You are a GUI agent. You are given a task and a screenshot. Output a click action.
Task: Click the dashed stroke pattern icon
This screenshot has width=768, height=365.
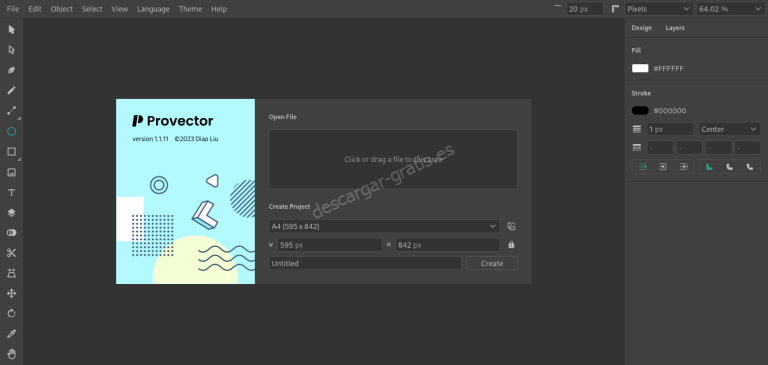pyautogui.click(x=637, y=147)
